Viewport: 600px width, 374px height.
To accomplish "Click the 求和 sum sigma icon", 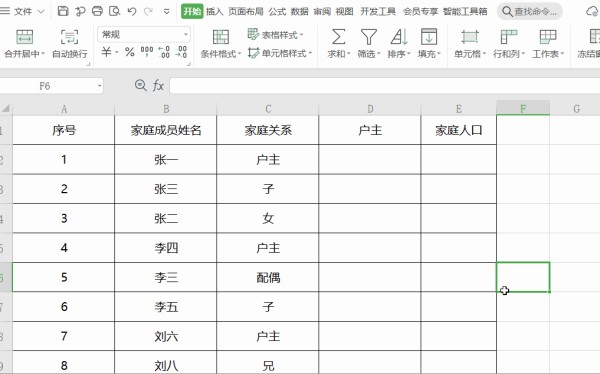I will click(x=338, y=37).
